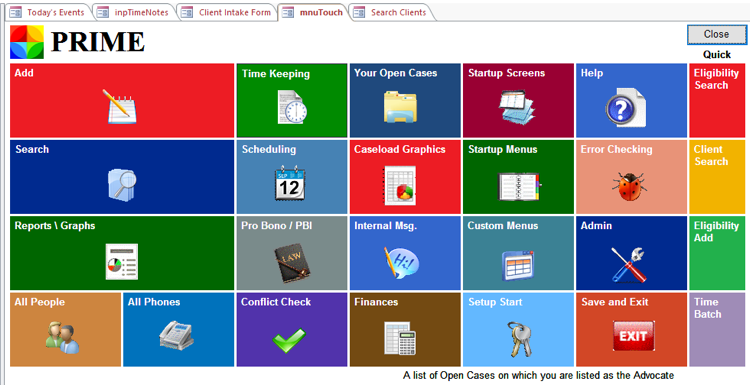This screenshot has height=385, width=750.
Task: Click the magnifying glass Search icon
Action: pos(122,184)
